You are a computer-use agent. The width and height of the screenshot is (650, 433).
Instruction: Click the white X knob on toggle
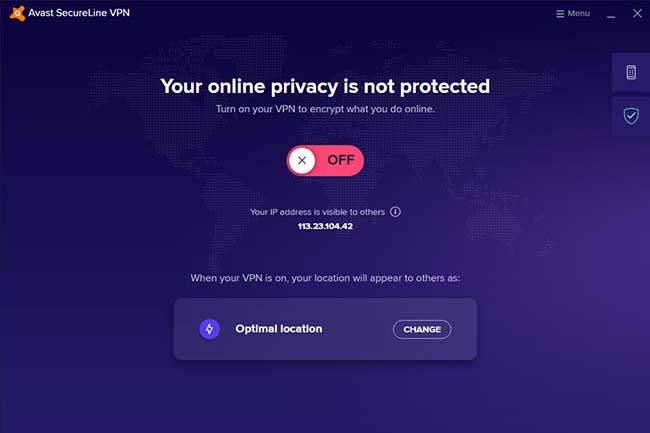click(302, 160)
